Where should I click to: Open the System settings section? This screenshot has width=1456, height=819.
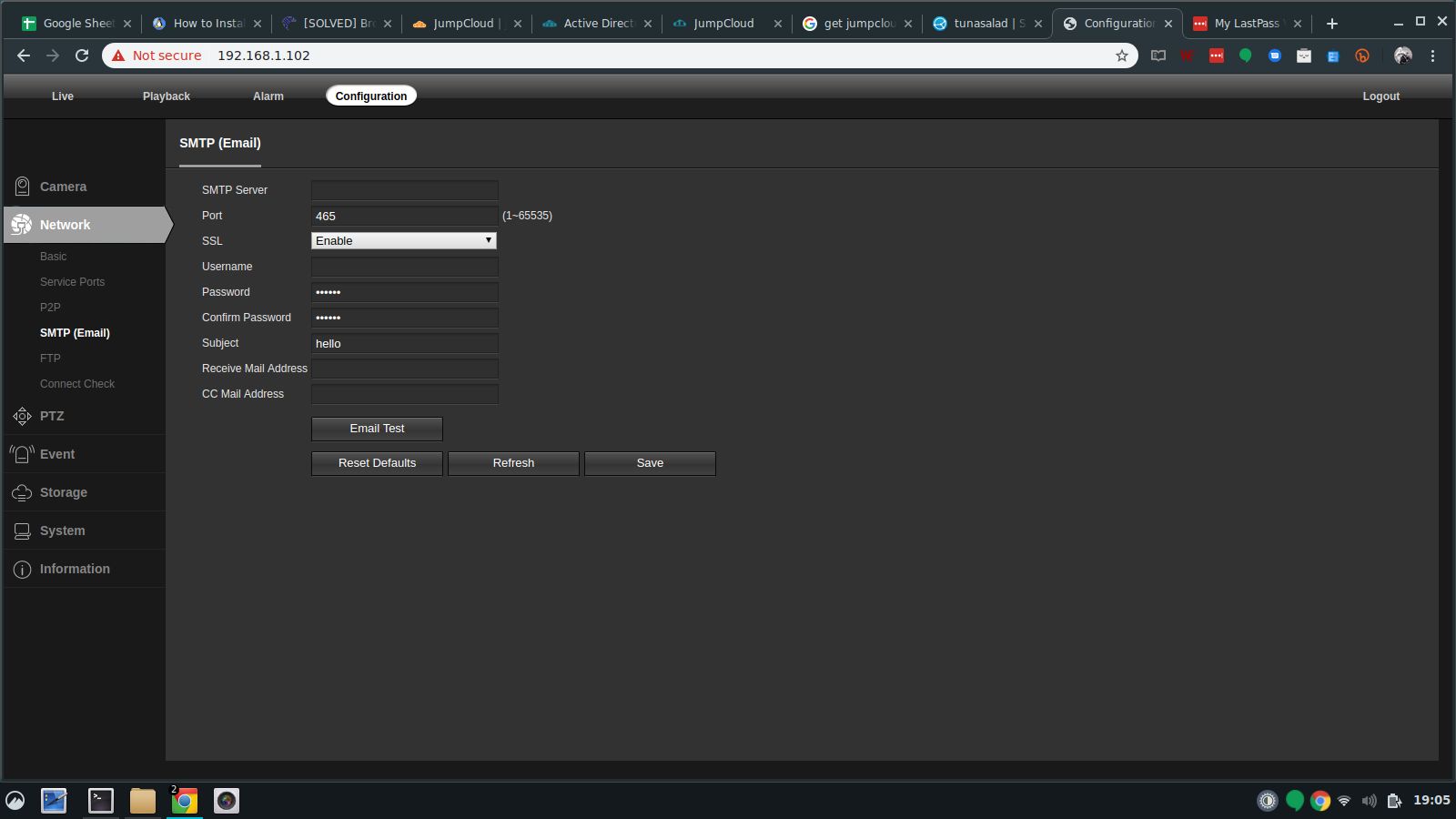tap(62, 531)
